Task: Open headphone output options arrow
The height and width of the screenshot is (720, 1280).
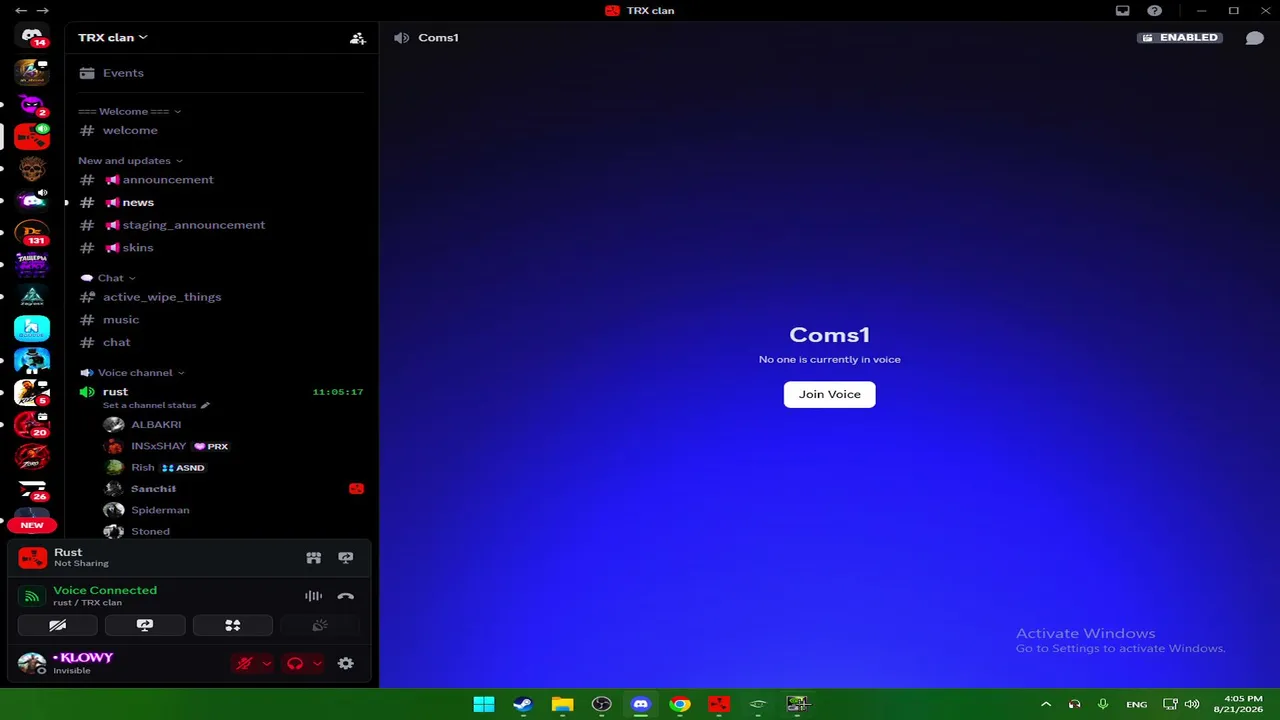Action: click(317, 663)
